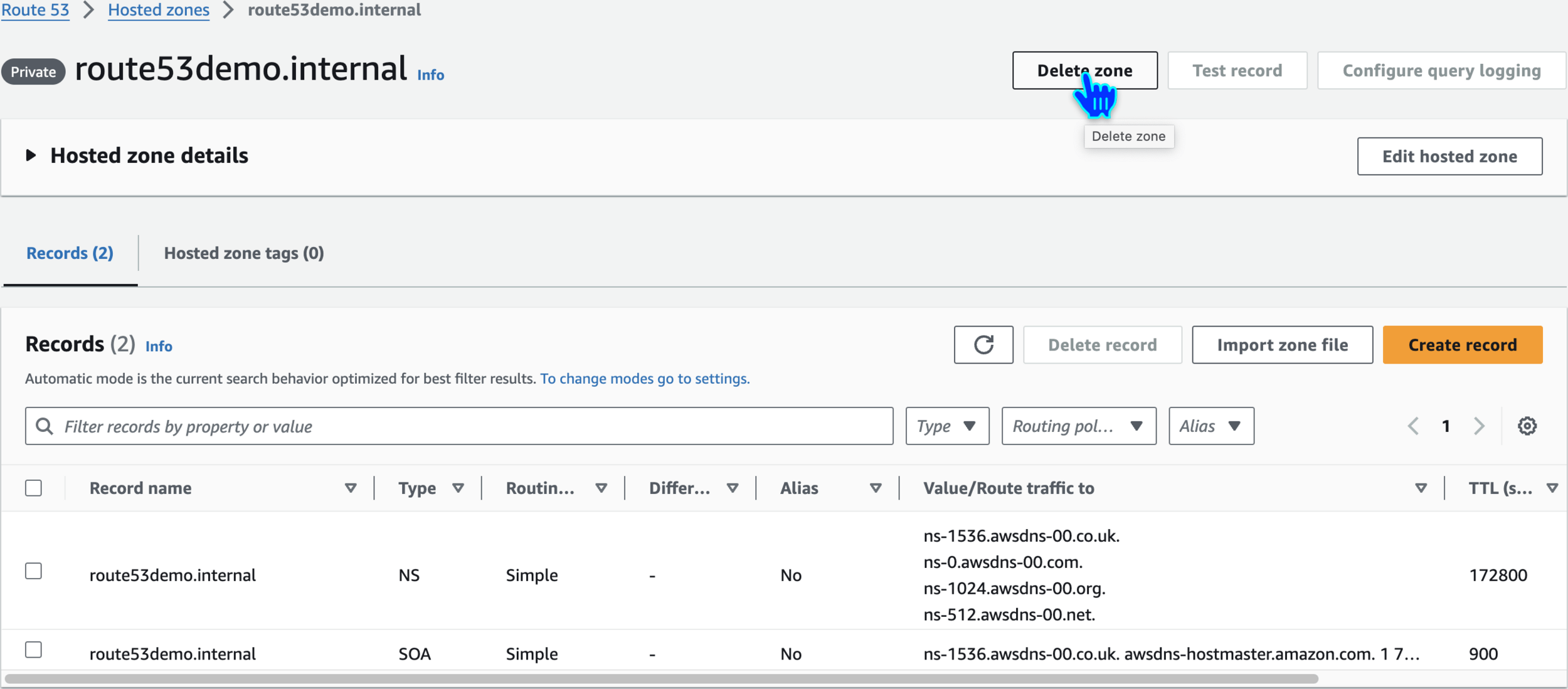This screenshot has height=689, width=1568.
Task: Click the Create record button
Action: pyautogui.click(x=1462, y=345)
